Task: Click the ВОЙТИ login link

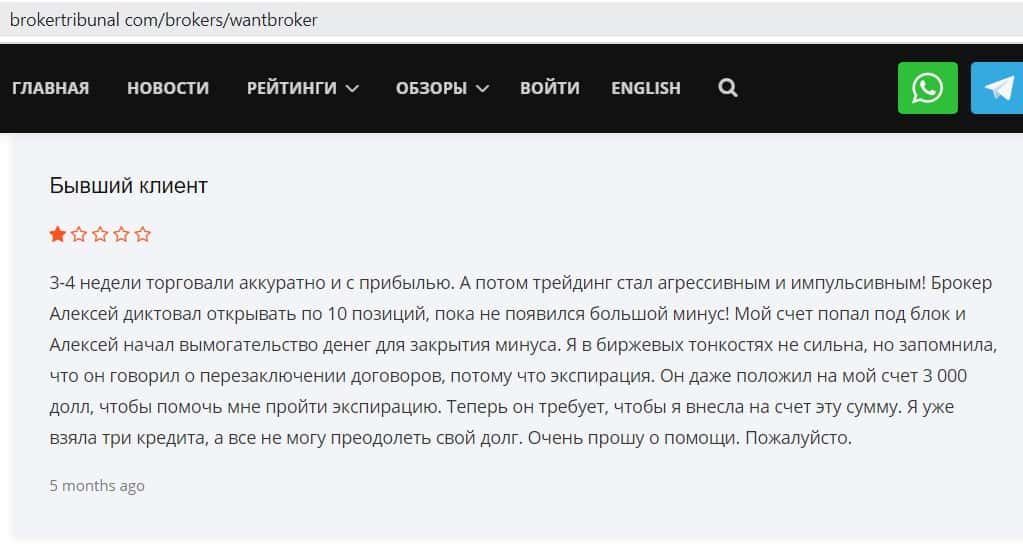Action: point(549,88)
